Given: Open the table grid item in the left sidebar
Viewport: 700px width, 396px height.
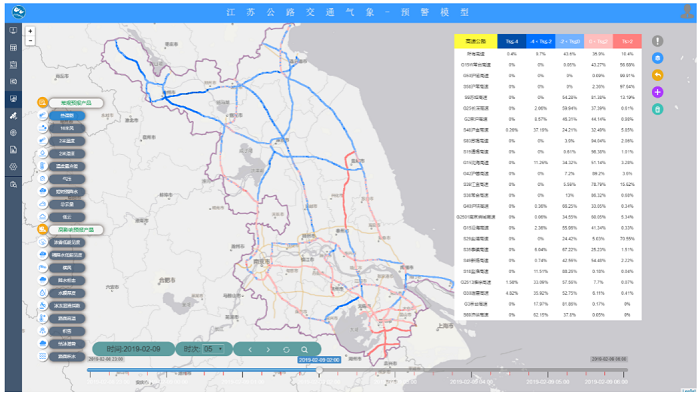Looking at the screenshot, I should [13, 48].
